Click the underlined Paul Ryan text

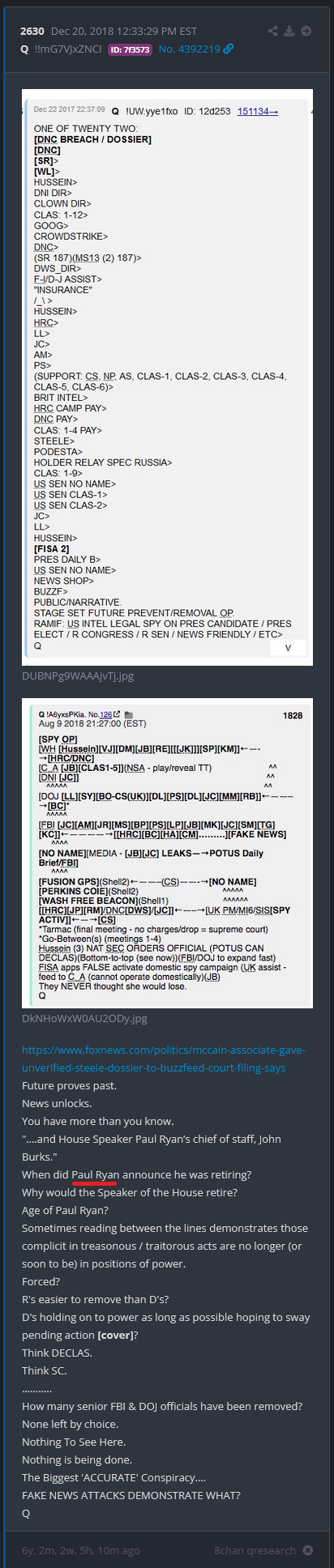point(96,1174)
